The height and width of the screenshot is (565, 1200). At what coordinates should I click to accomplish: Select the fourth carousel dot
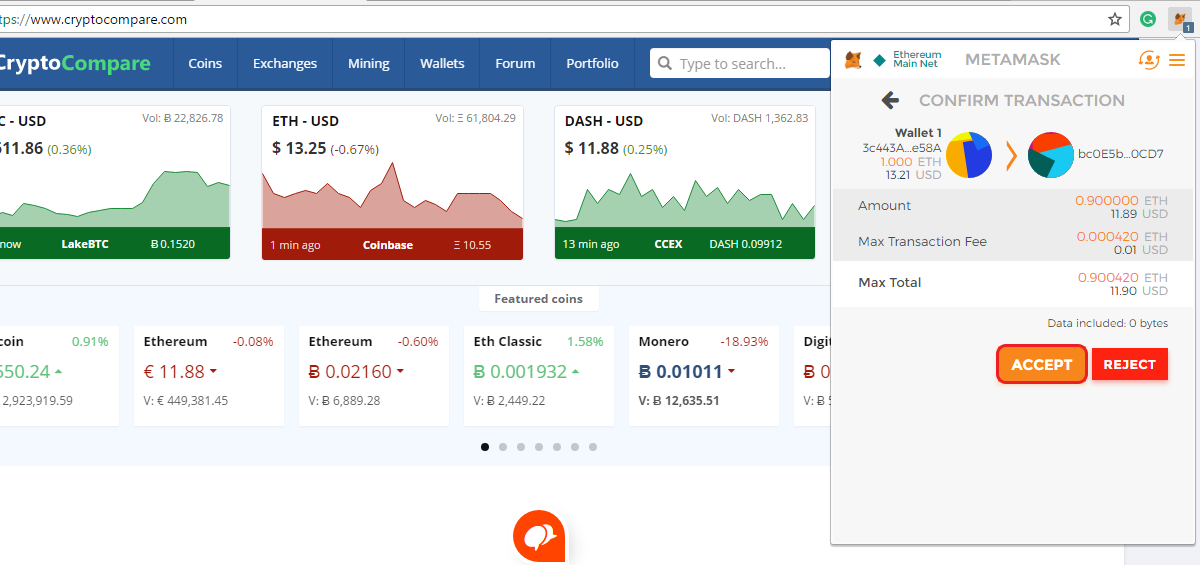[539, 447]
